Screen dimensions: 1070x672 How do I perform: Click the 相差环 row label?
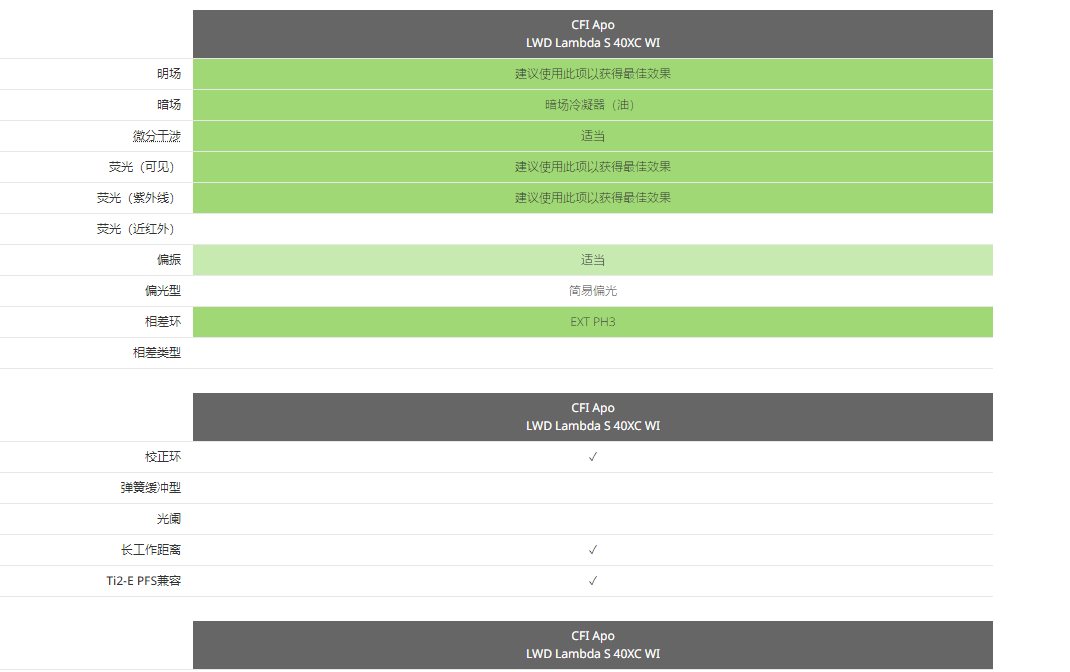tap(163, 322)
